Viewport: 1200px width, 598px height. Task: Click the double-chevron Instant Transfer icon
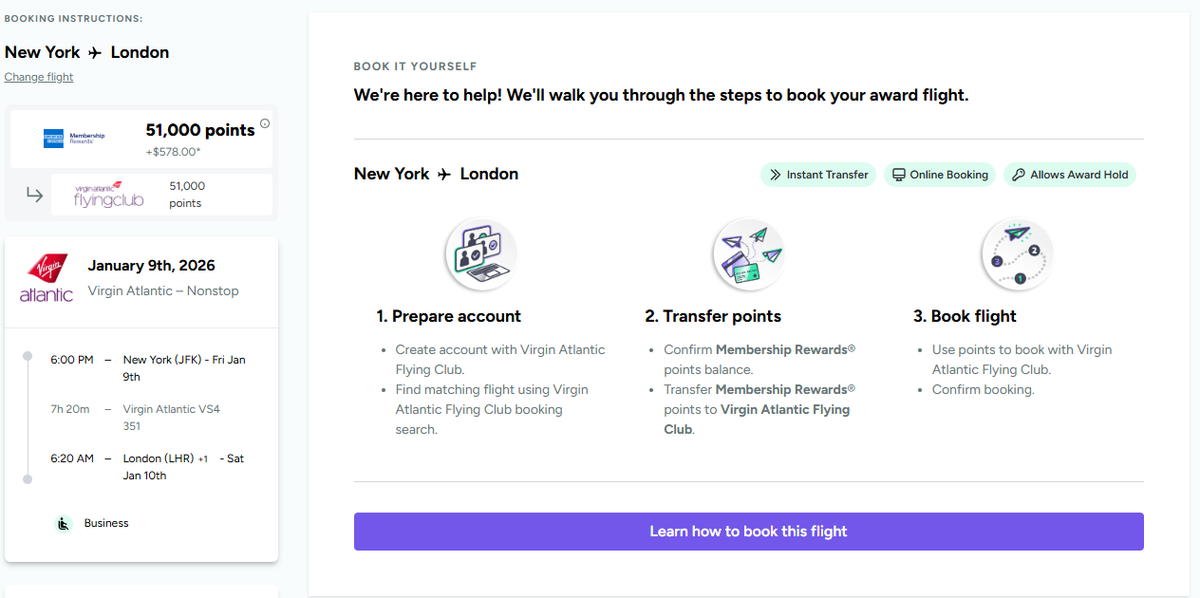coord(774,174)
